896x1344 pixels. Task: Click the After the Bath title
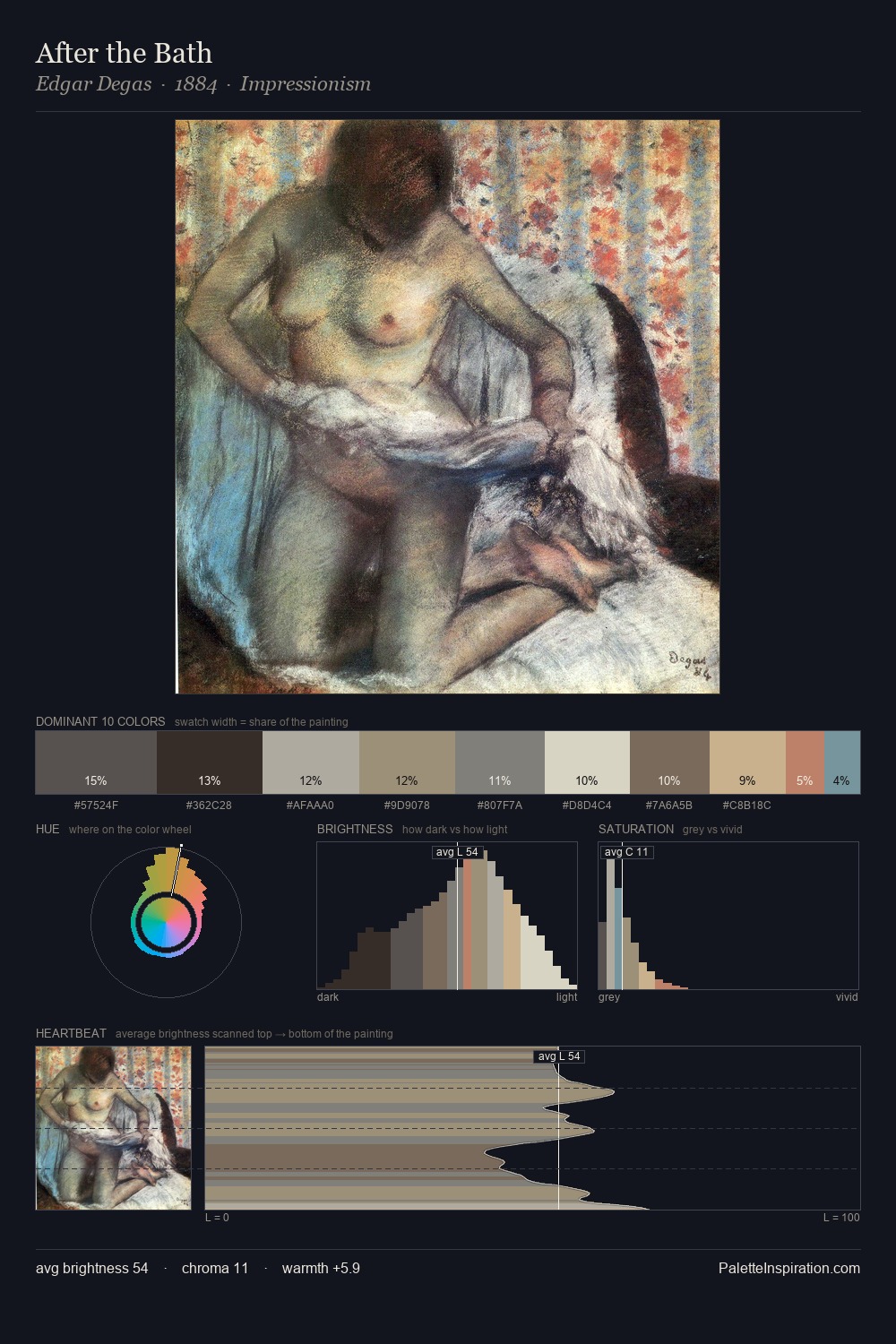click(124, 53)
